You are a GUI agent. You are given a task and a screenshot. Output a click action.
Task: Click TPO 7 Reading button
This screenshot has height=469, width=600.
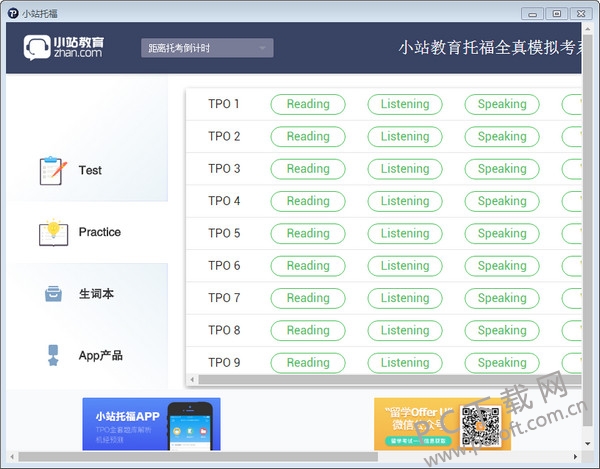[x=308, y=298]
